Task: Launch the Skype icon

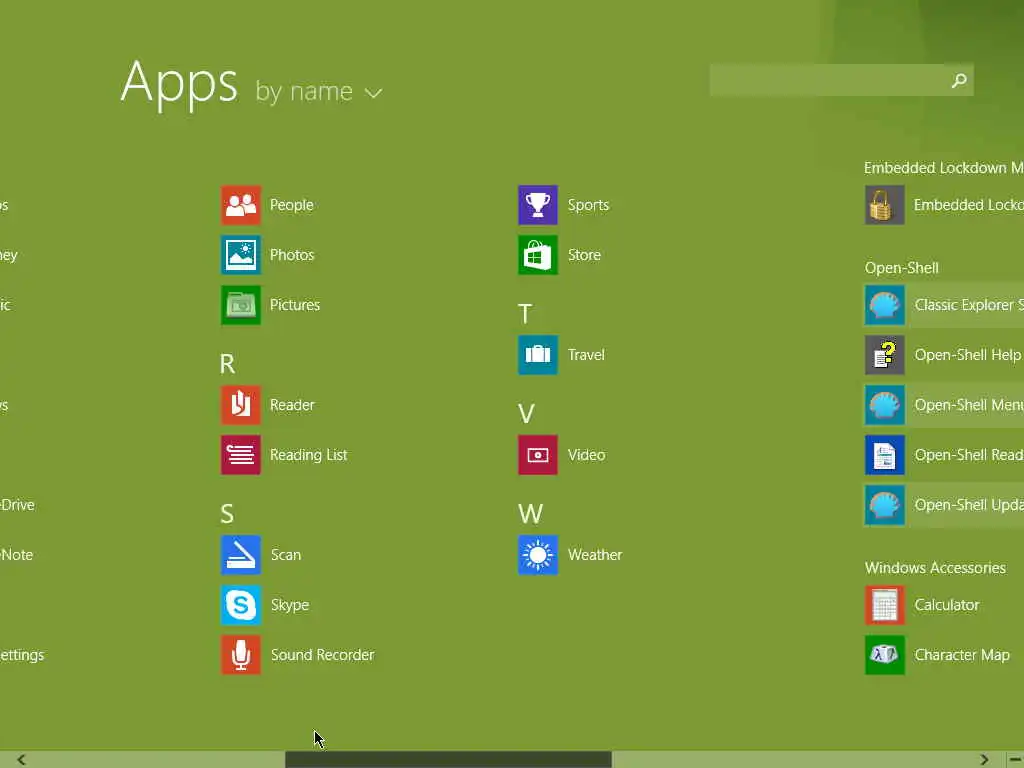Action: click(x=240, y=605)
